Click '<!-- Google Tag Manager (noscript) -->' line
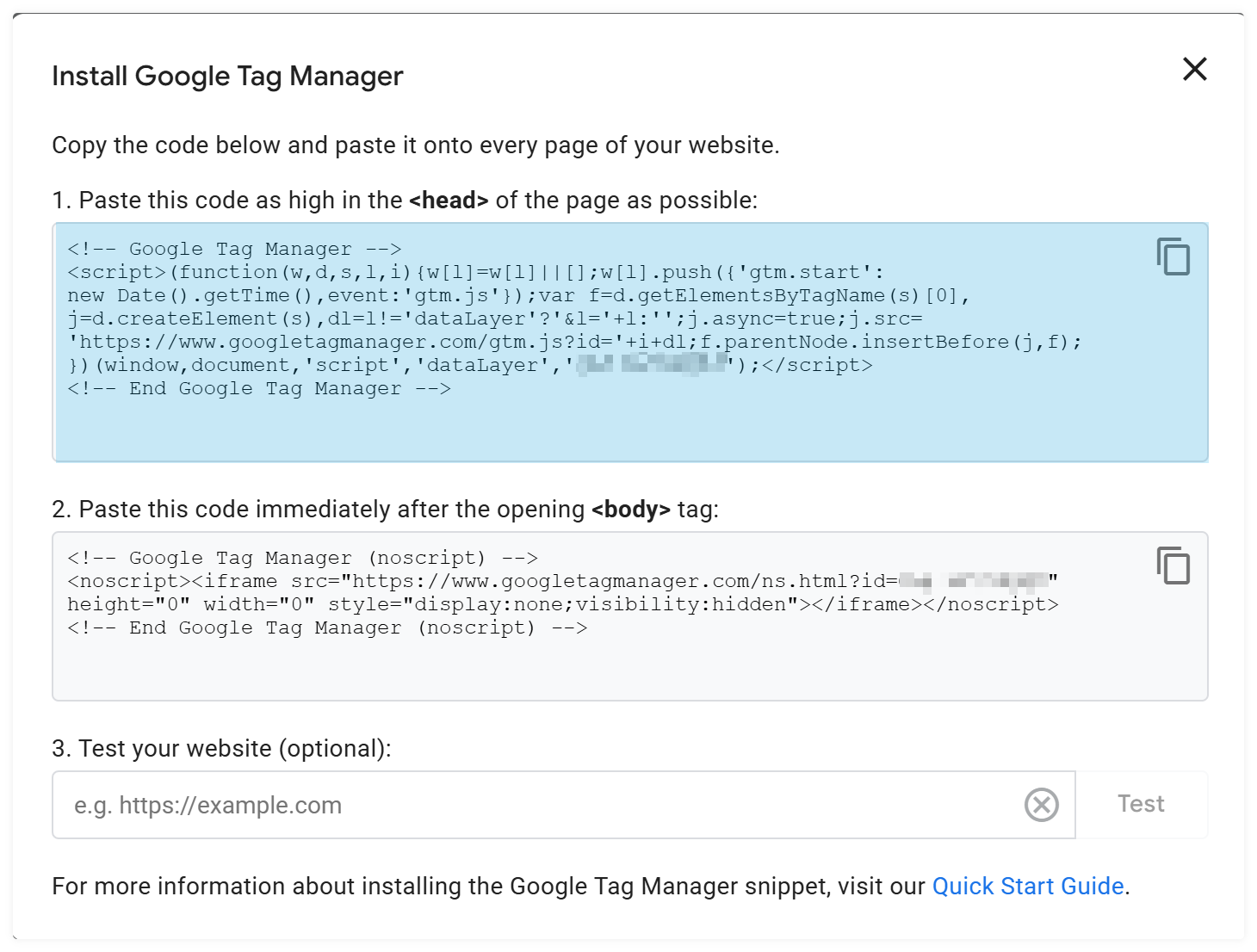 point(303,558)
